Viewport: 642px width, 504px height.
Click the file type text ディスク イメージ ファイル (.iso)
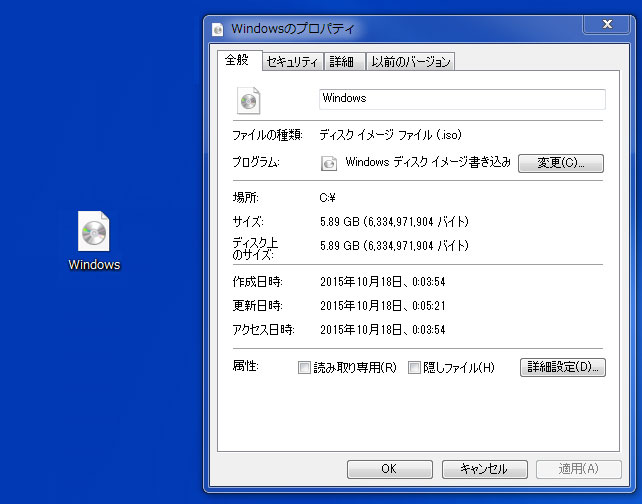tap(391, 135)
